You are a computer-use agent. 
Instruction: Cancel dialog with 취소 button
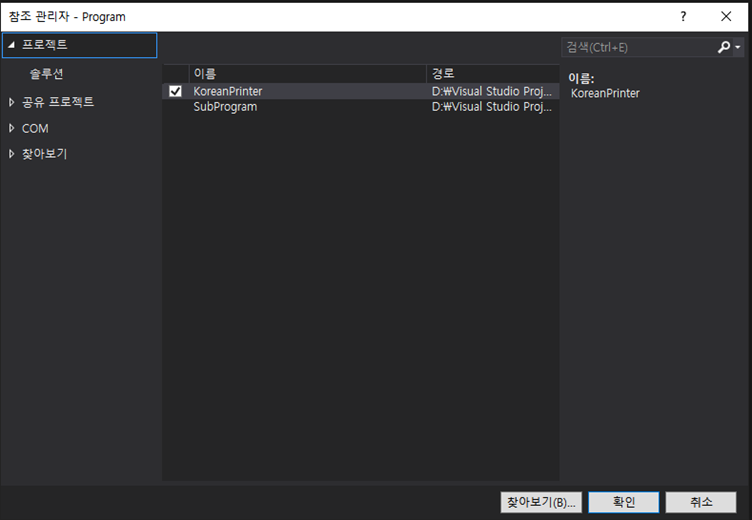click(x=701, y=502)
